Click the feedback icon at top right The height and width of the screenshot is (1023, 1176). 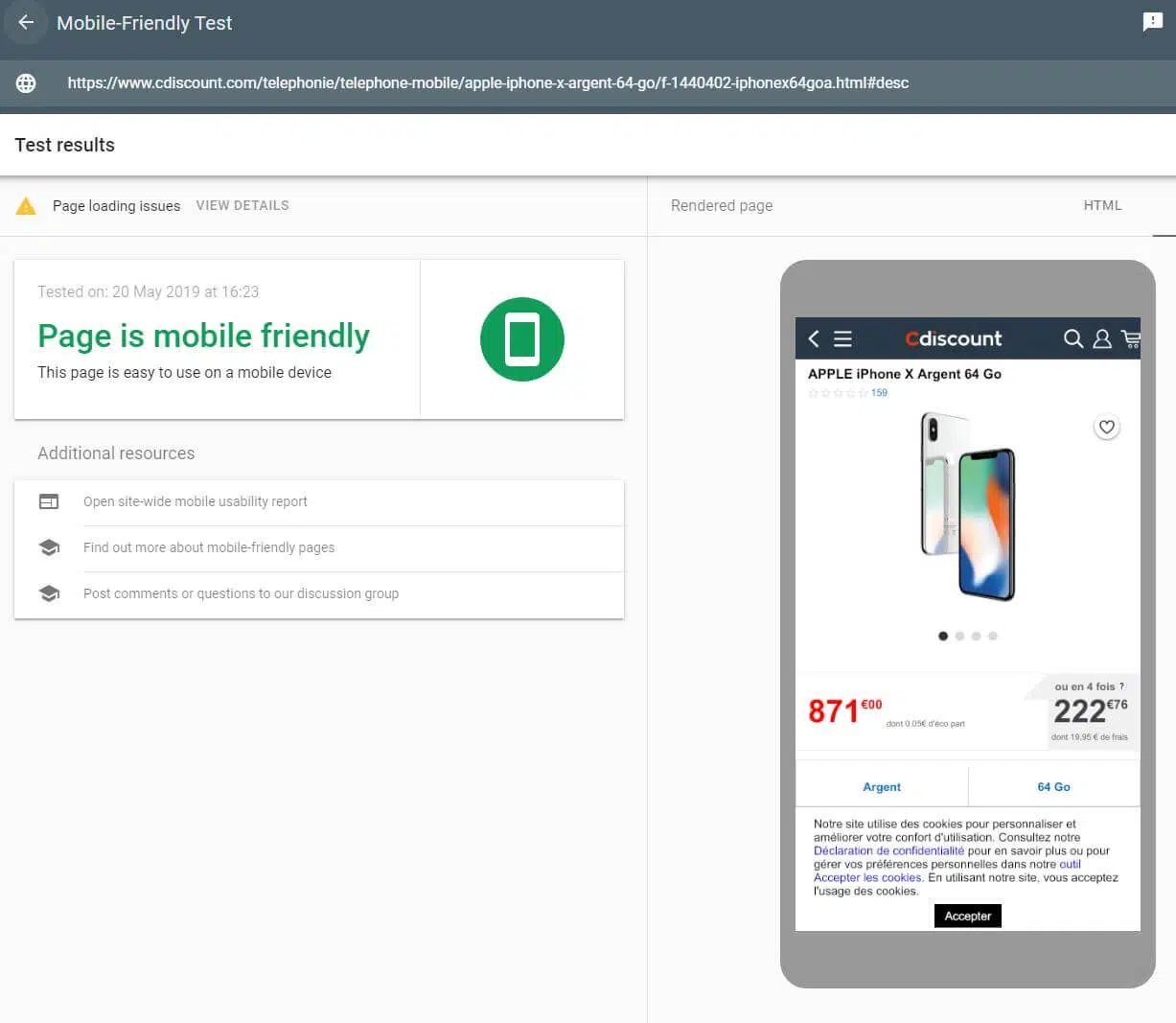pos(1152,22)
